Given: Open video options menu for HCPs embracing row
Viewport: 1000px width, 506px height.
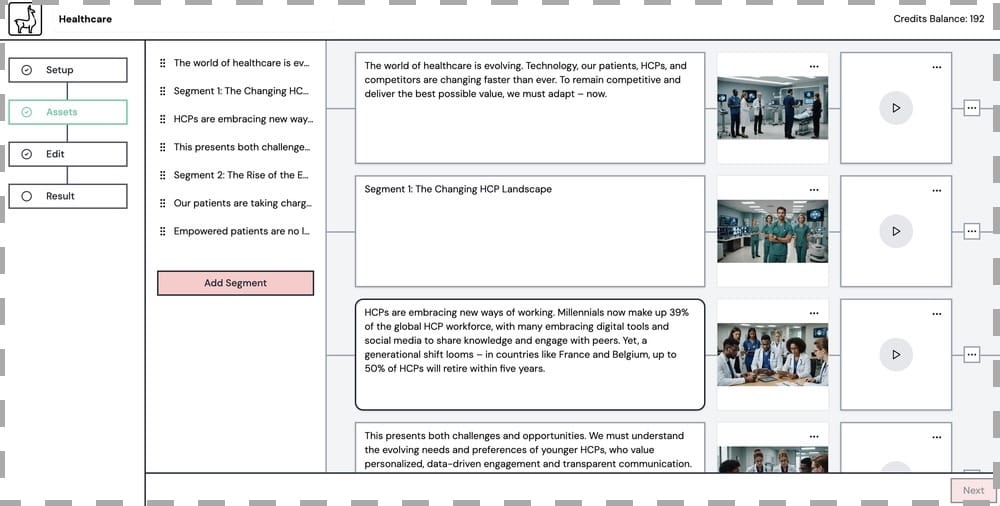Looking at the screenshot, I should (x=936, y=314).
